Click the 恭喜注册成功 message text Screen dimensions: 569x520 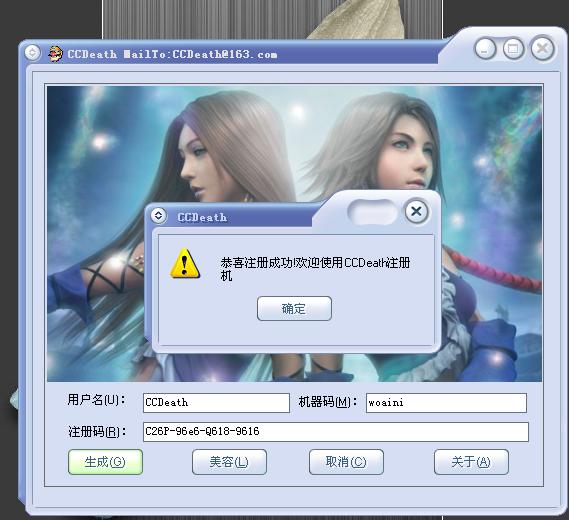[315, 269]
